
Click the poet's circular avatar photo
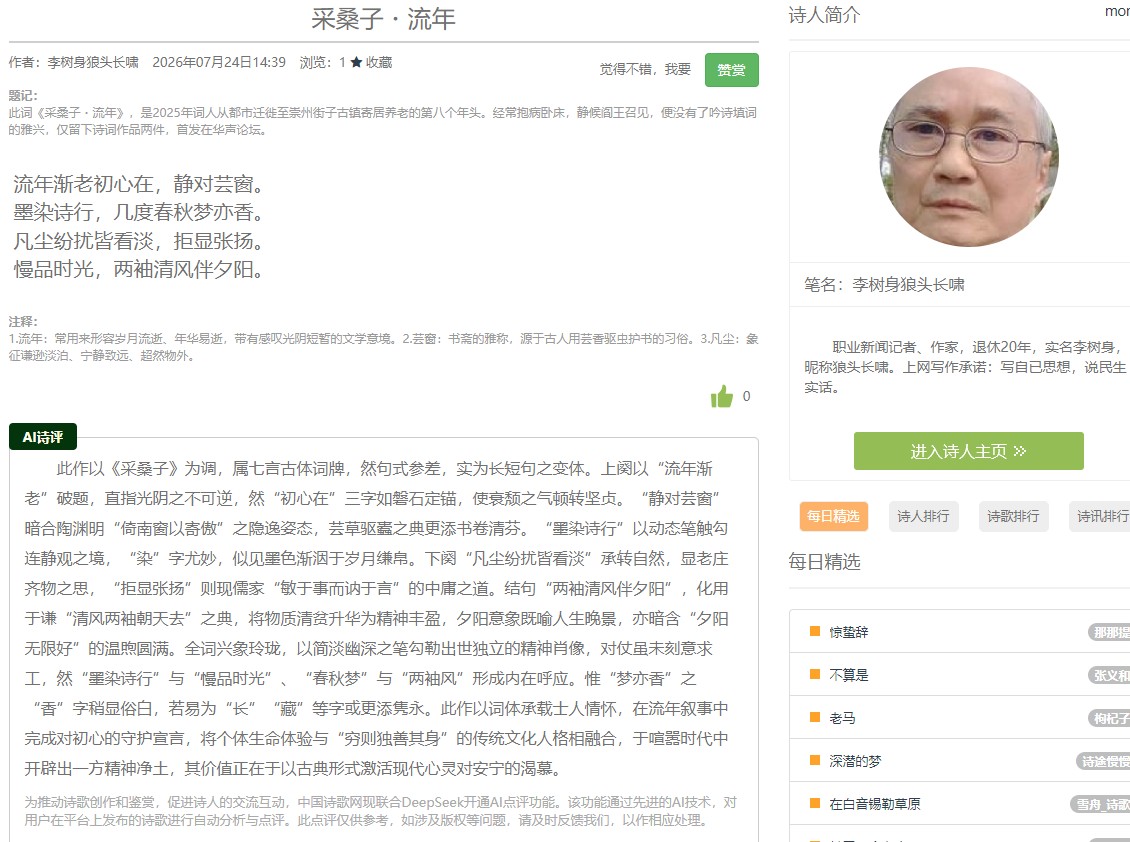969,157
